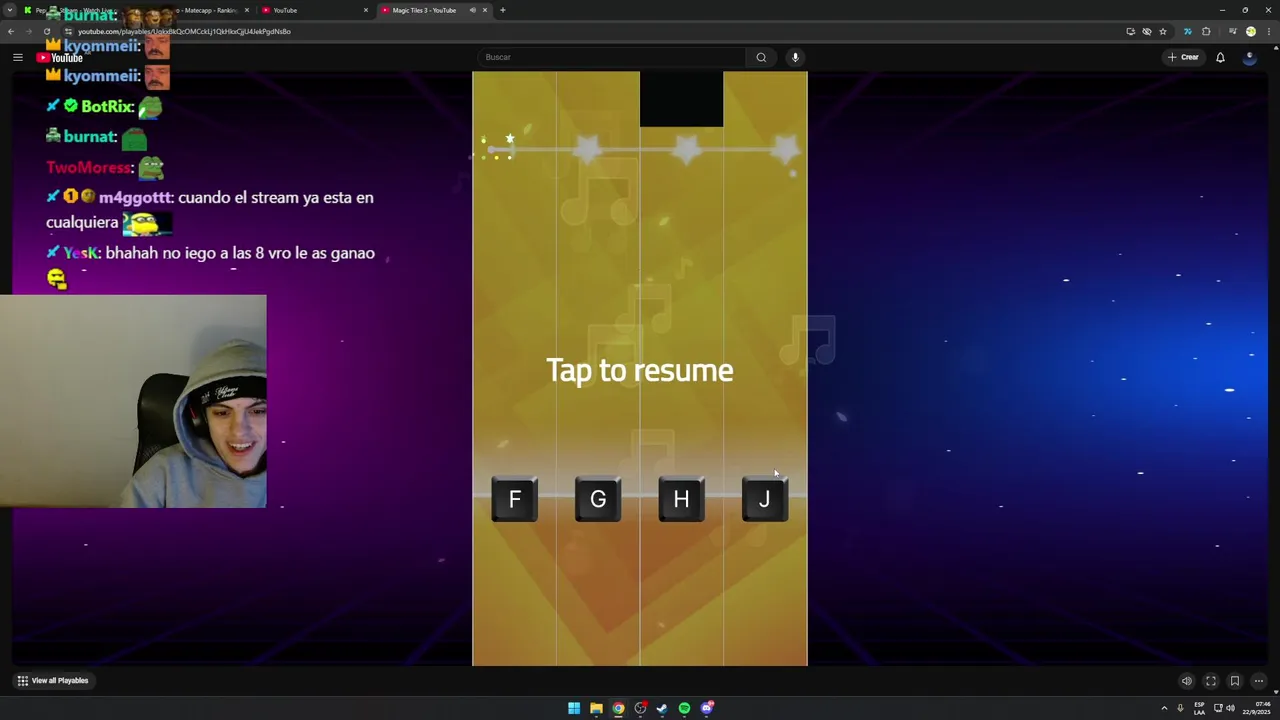The height and width of the screenshot is (720, 1280).
Task: Click the address bar URL
Action: 184,31
